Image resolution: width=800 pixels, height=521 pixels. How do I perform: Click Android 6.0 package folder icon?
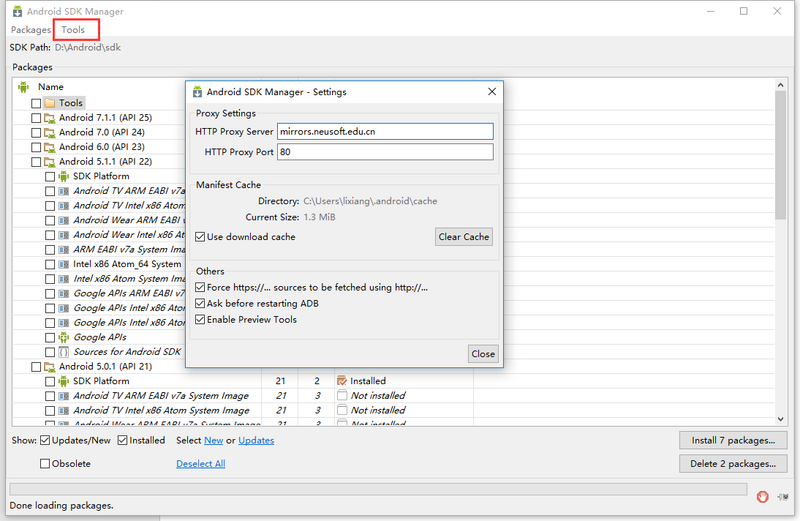tap(49, 147)
